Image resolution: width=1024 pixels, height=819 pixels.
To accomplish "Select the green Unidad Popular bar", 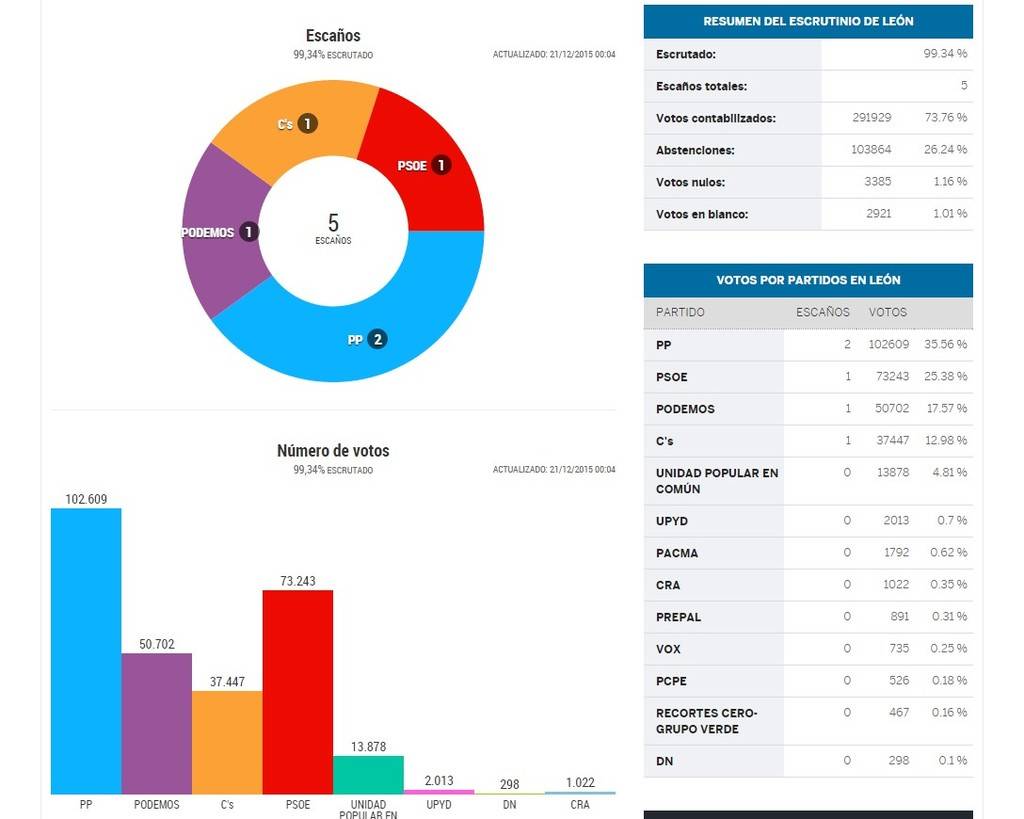I will [x=368, y=774].
